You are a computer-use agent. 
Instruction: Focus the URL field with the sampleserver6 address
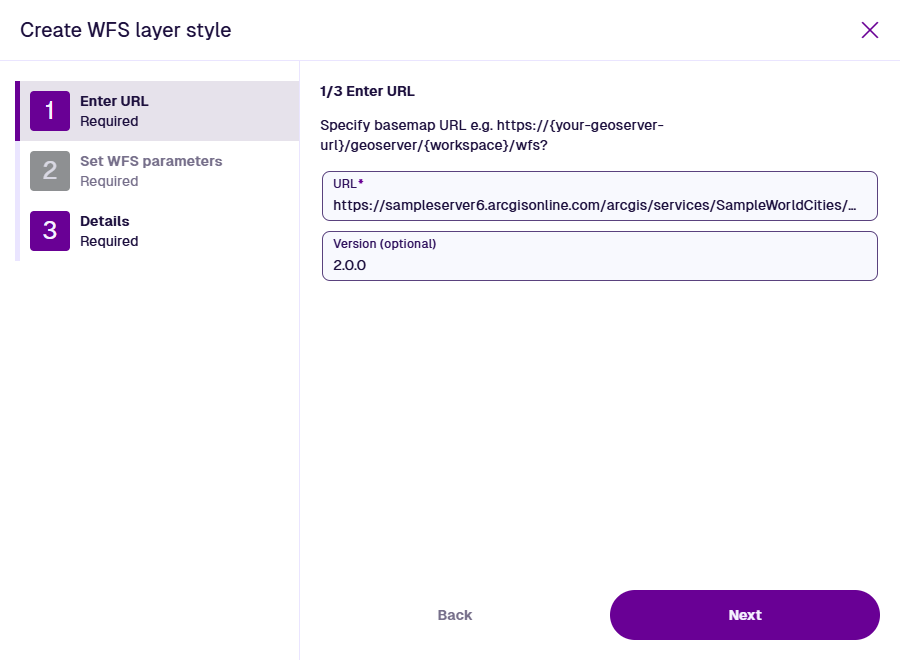(596, 205)
